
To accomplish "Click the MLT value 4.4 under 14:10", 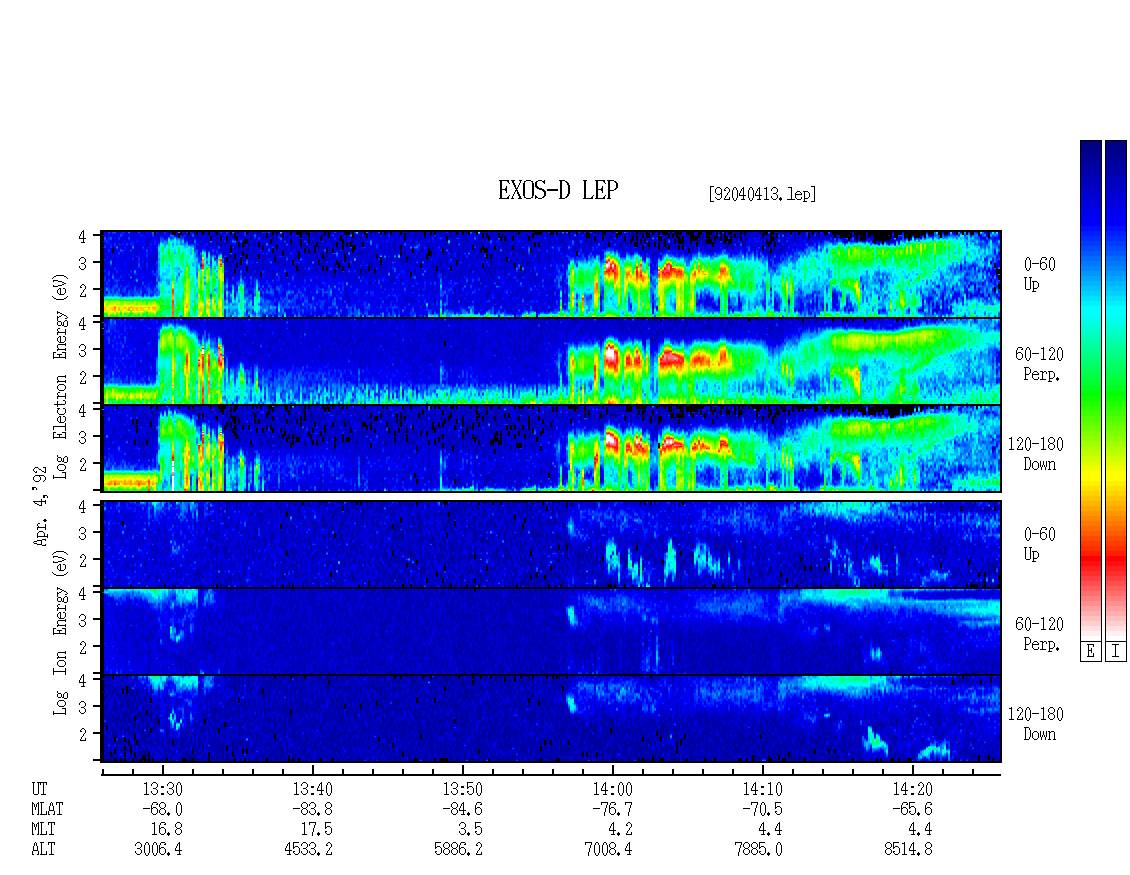I will click(x=770, y=830).
